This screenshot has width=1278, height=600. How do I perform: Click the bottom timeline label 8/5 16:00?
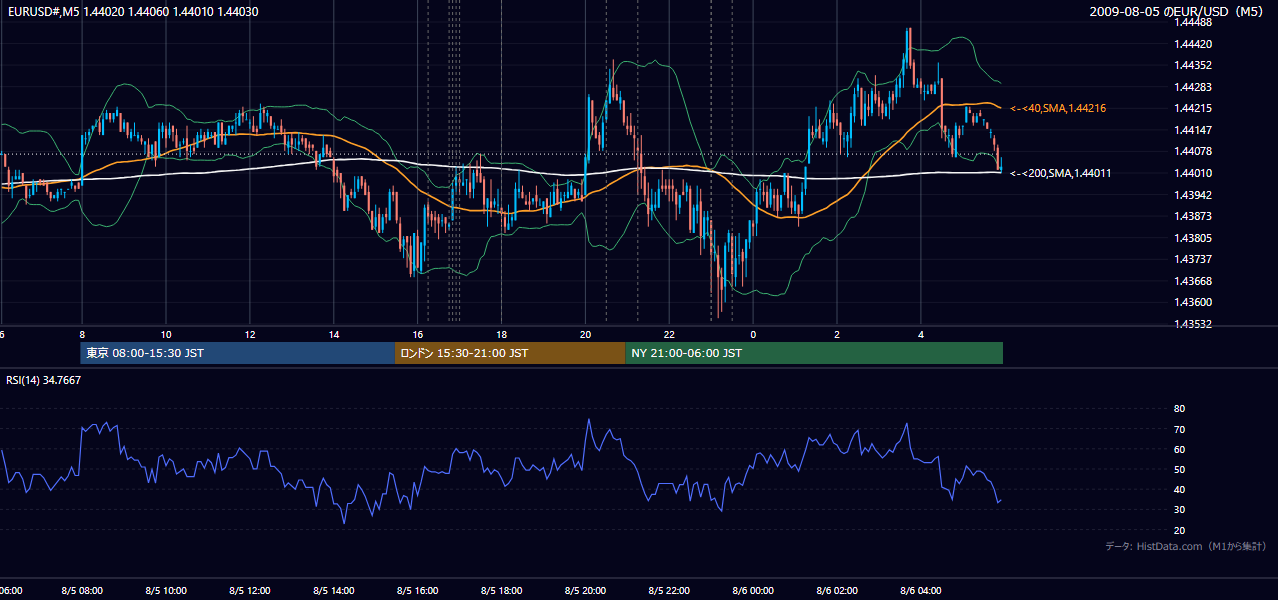(x=418, y=591)
